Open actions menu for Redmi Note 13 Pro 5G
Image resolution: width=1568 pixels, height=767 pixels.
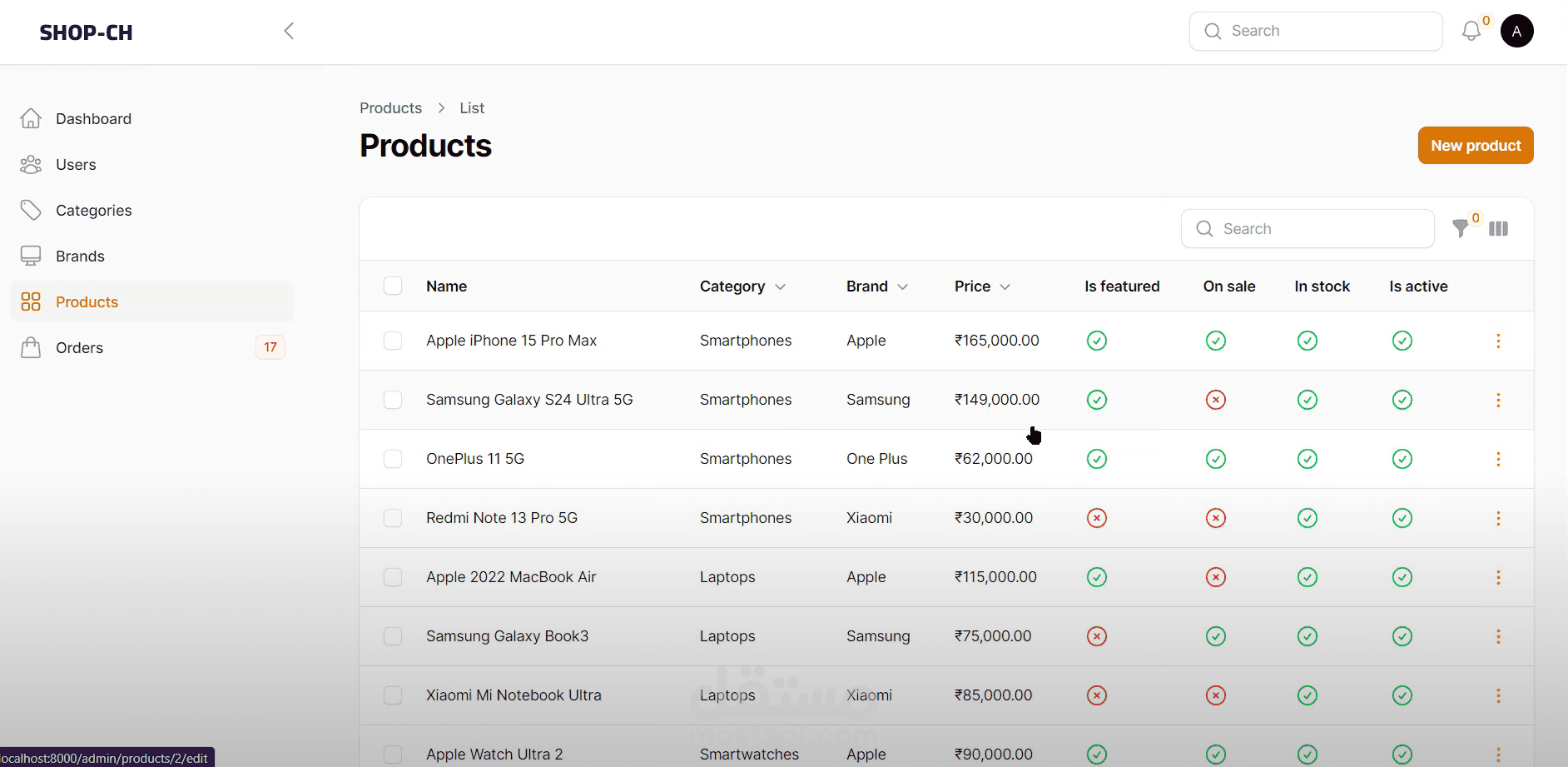coord(1498,518)
